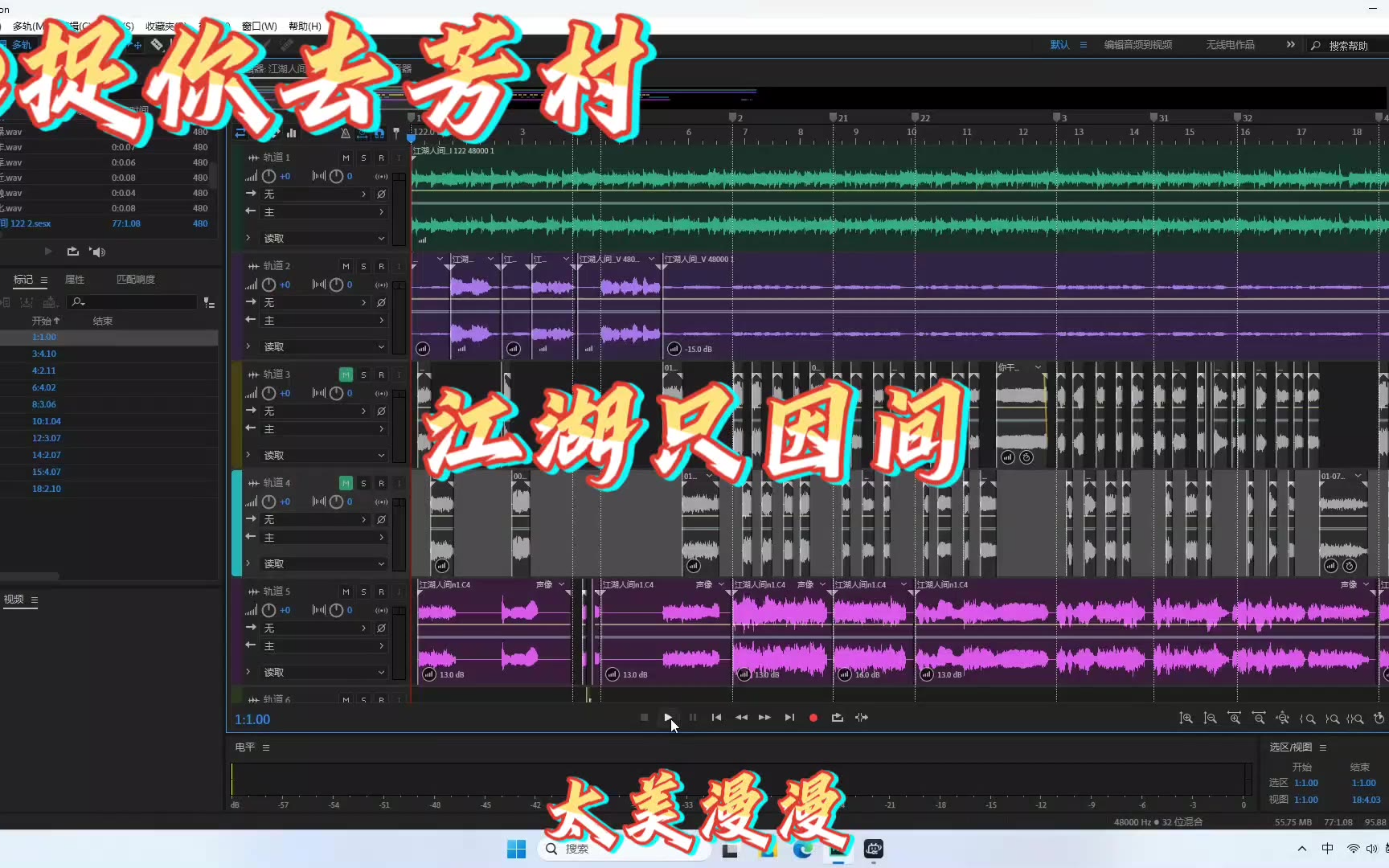1389x868 pixels.
Task: Toggle stereo sum-to-mono icon on 轨道 2
Action: tap(381, 285)
